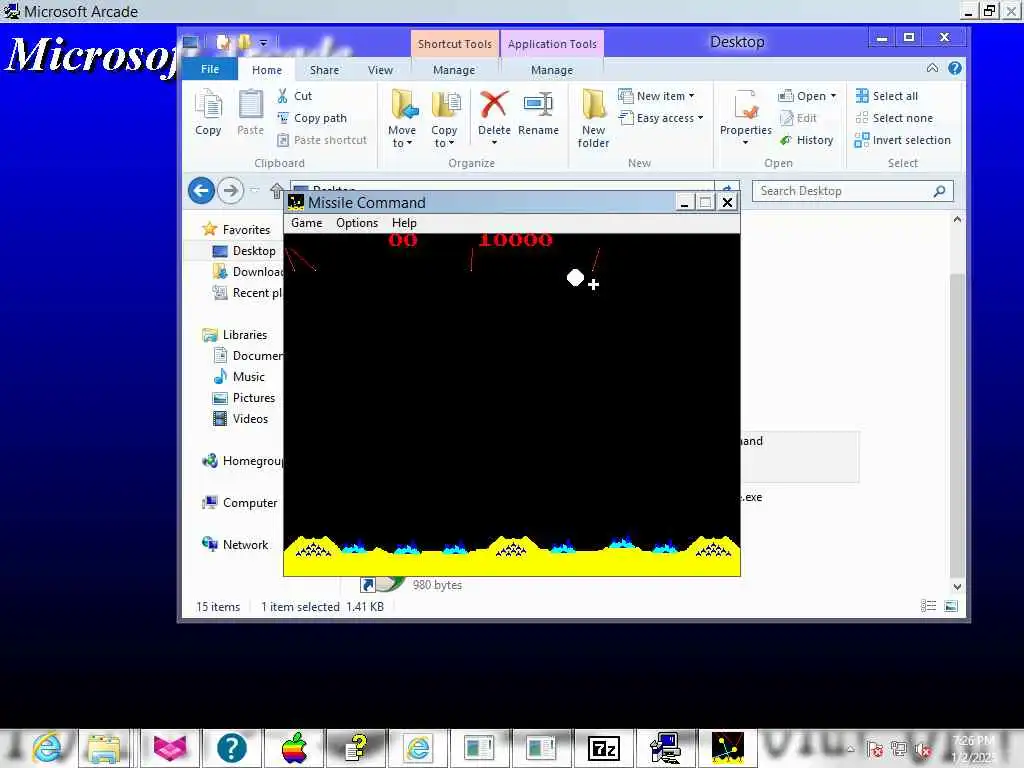The height and width of the screenshot is (768, 1024).
Task: Open Internet Explorer from the taskbar
Action: point(47,748)
